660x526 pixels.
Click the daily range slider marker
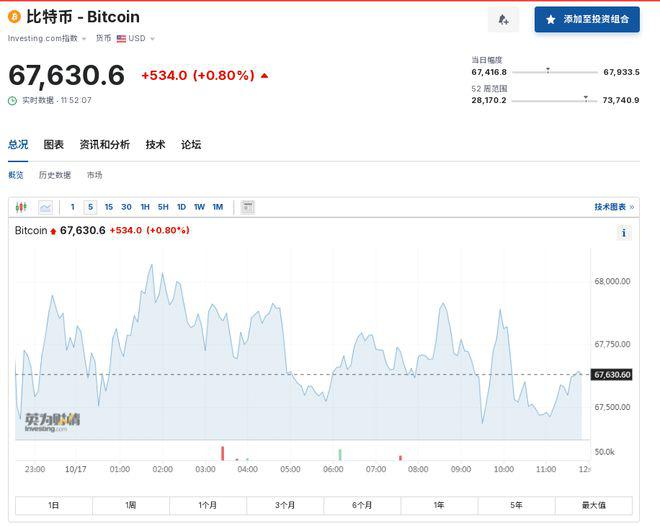click(548, 70)
